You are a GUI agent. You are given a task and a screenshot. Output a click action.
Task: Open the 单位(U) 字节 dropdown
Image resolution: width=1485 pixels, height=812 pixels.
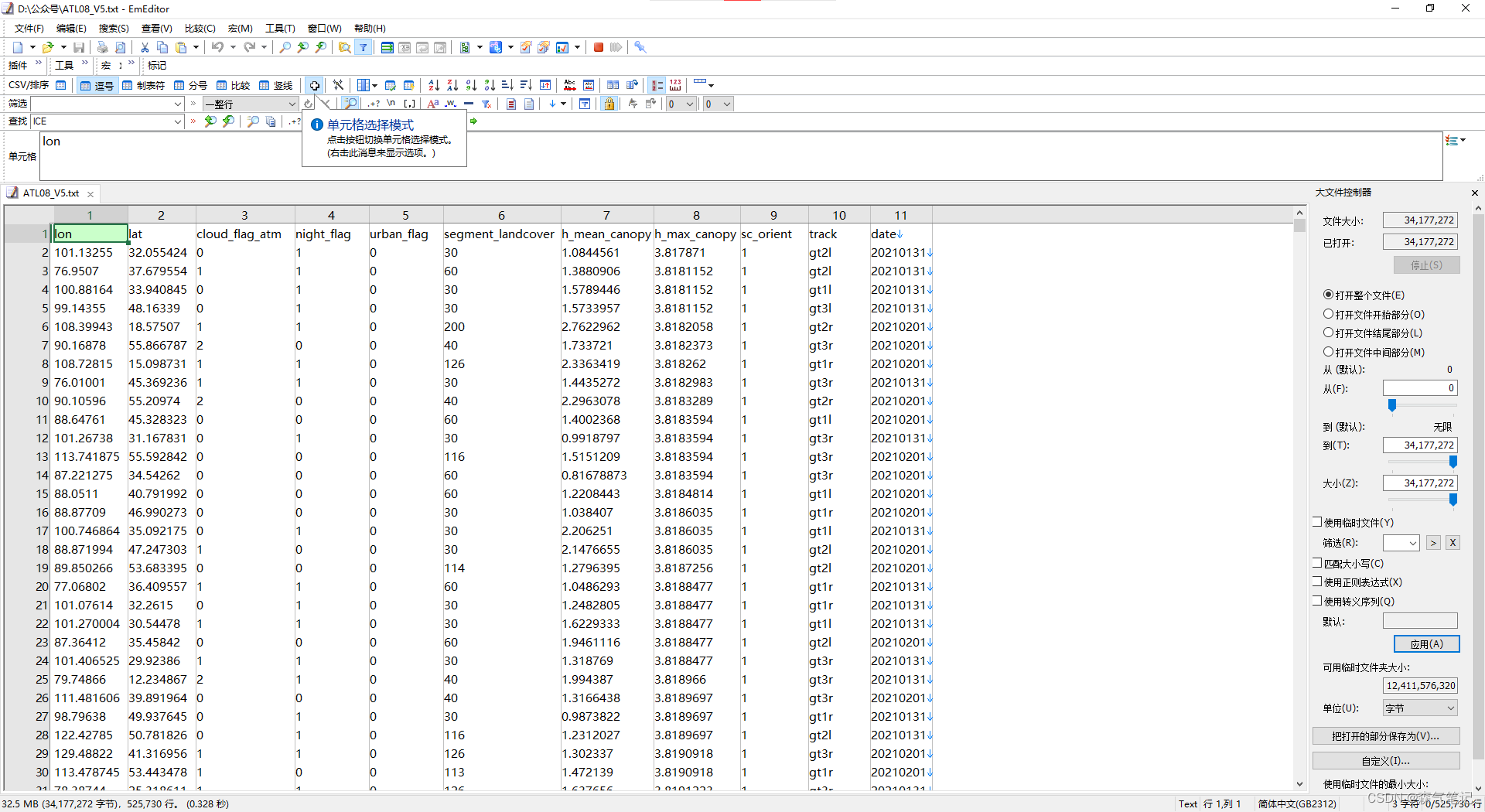[1450, 708]
